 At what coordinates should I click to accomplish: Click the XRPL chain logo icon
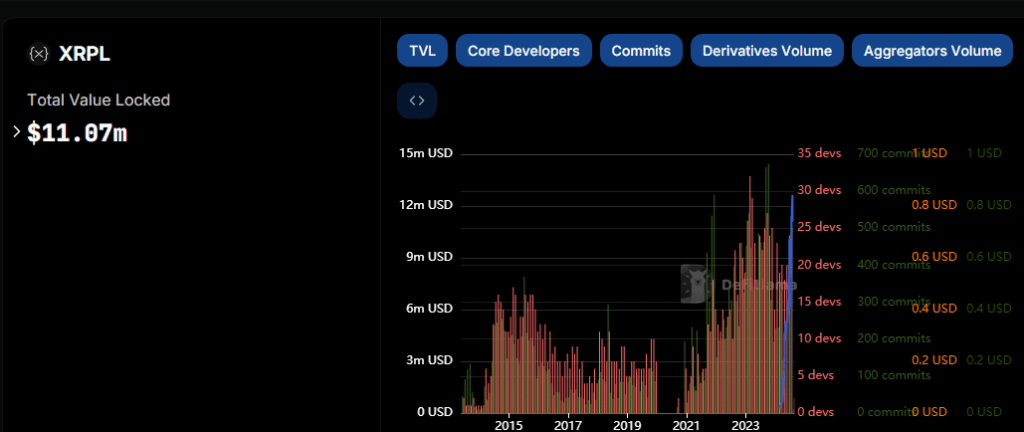(39, 54)
